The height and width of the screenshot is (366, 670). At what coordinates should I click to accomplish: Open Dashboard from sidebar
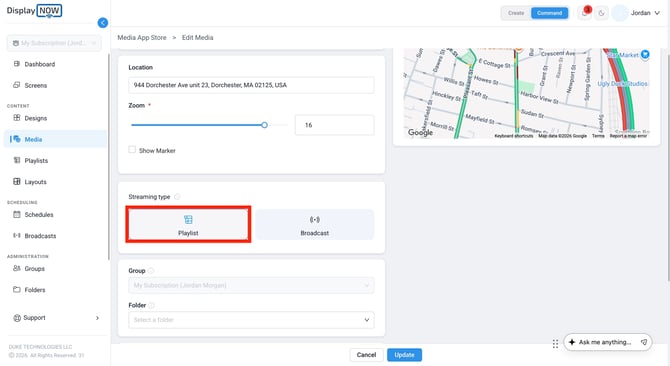point(40,64)
